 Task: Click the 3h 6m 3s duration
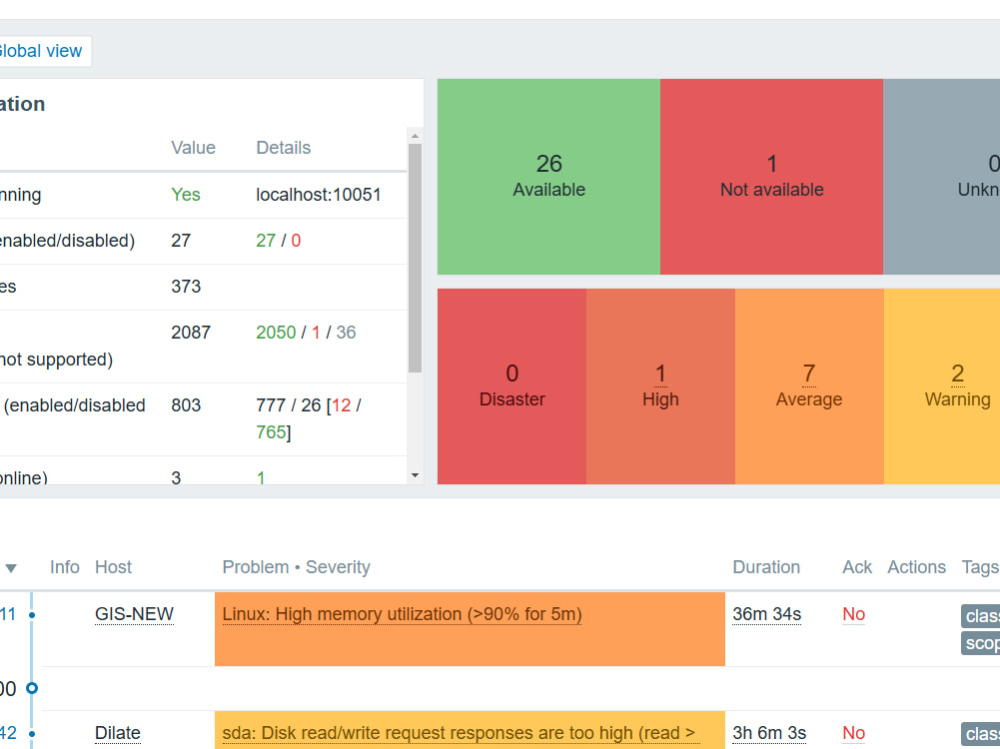coord(769,733)
